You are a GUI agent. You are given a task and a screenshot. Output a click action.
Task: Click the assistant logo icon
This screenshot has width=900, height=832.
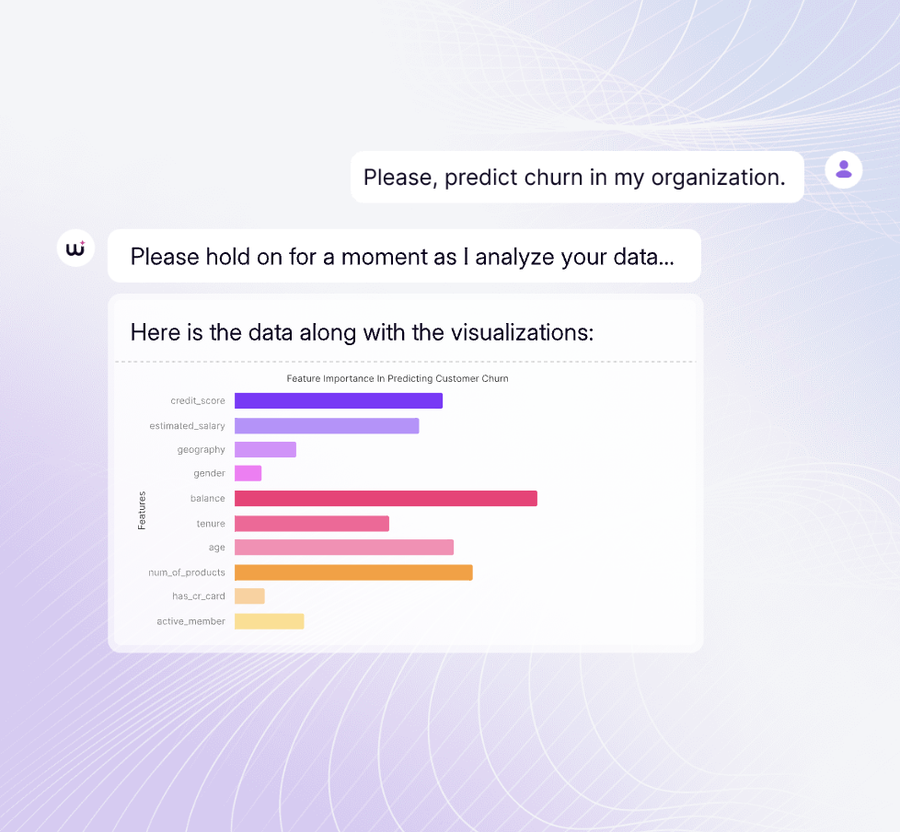point(76,248)
